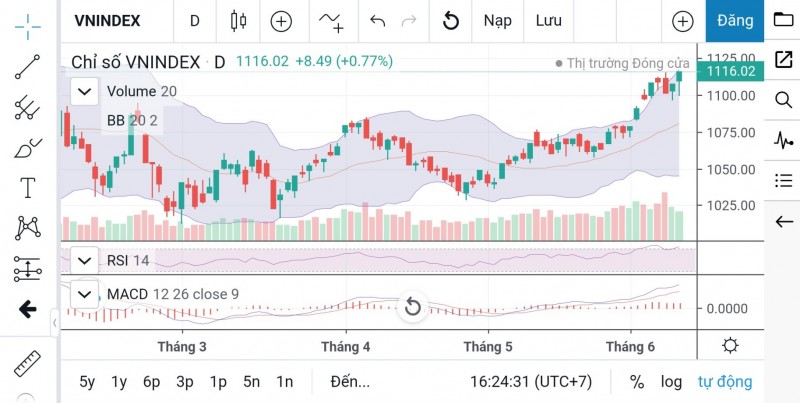Toggle the percent scale mode
This screenshot has width=800, height=403.
click(x=637, y=381)
